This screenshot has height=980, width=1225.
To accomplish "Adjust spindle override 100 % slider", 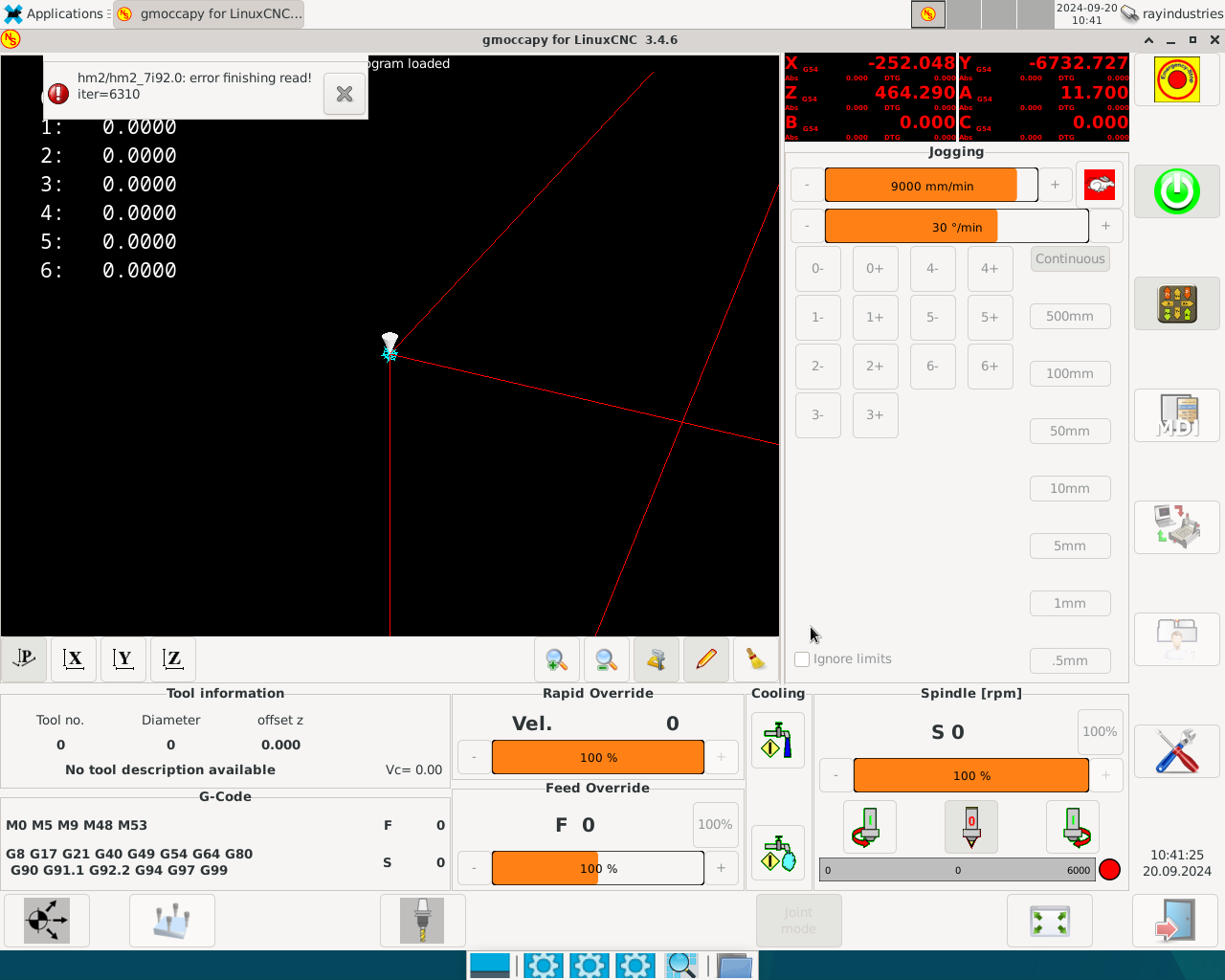I will [971, 776].
